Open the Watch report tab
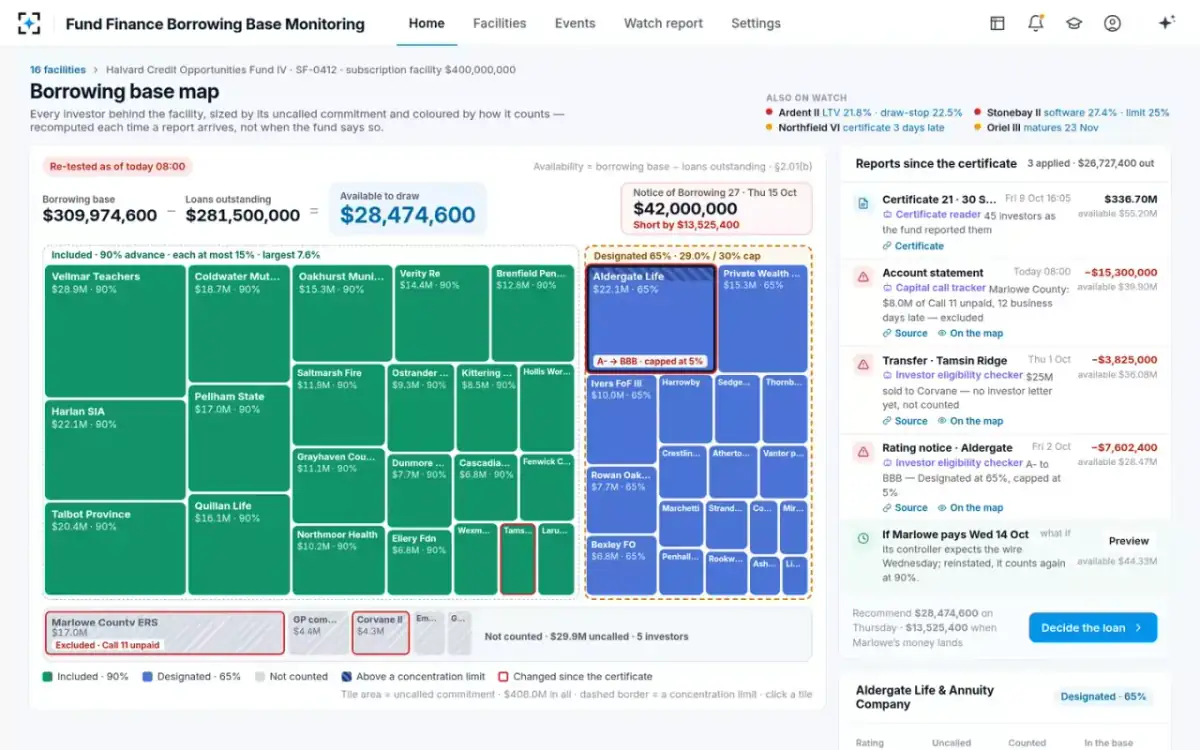Viewport: 1200px width, 750px height. pos(663,23)
